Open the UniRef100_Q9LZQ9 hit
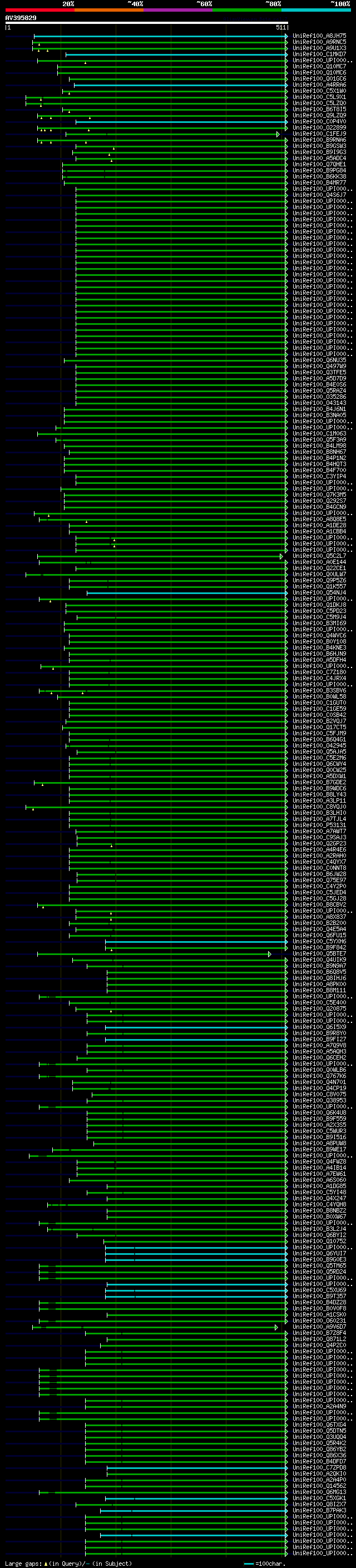 (319, 116)
